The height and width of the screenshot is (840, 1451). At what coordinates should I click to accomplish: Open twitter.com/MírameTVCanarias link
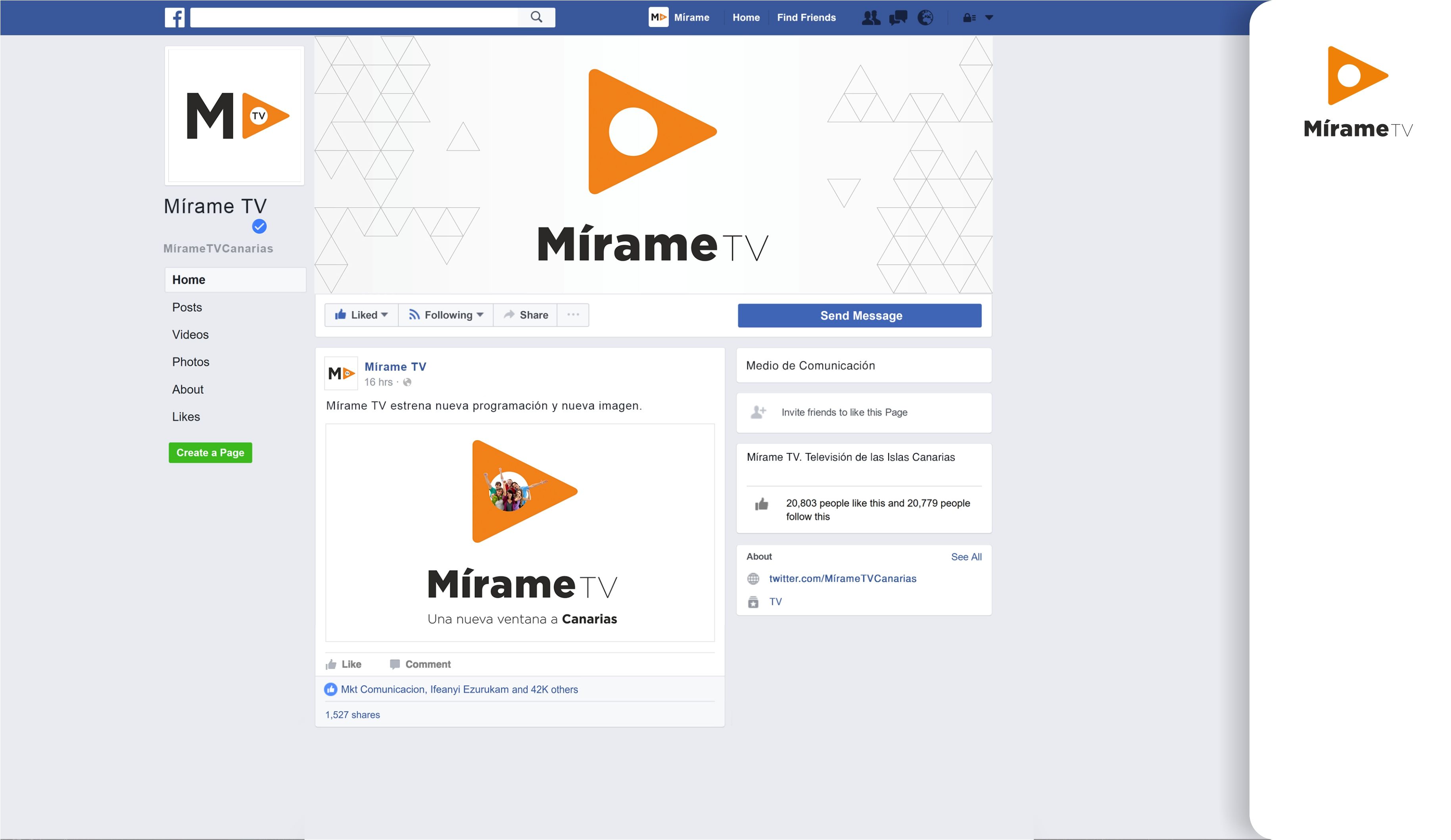pos(843,579)
